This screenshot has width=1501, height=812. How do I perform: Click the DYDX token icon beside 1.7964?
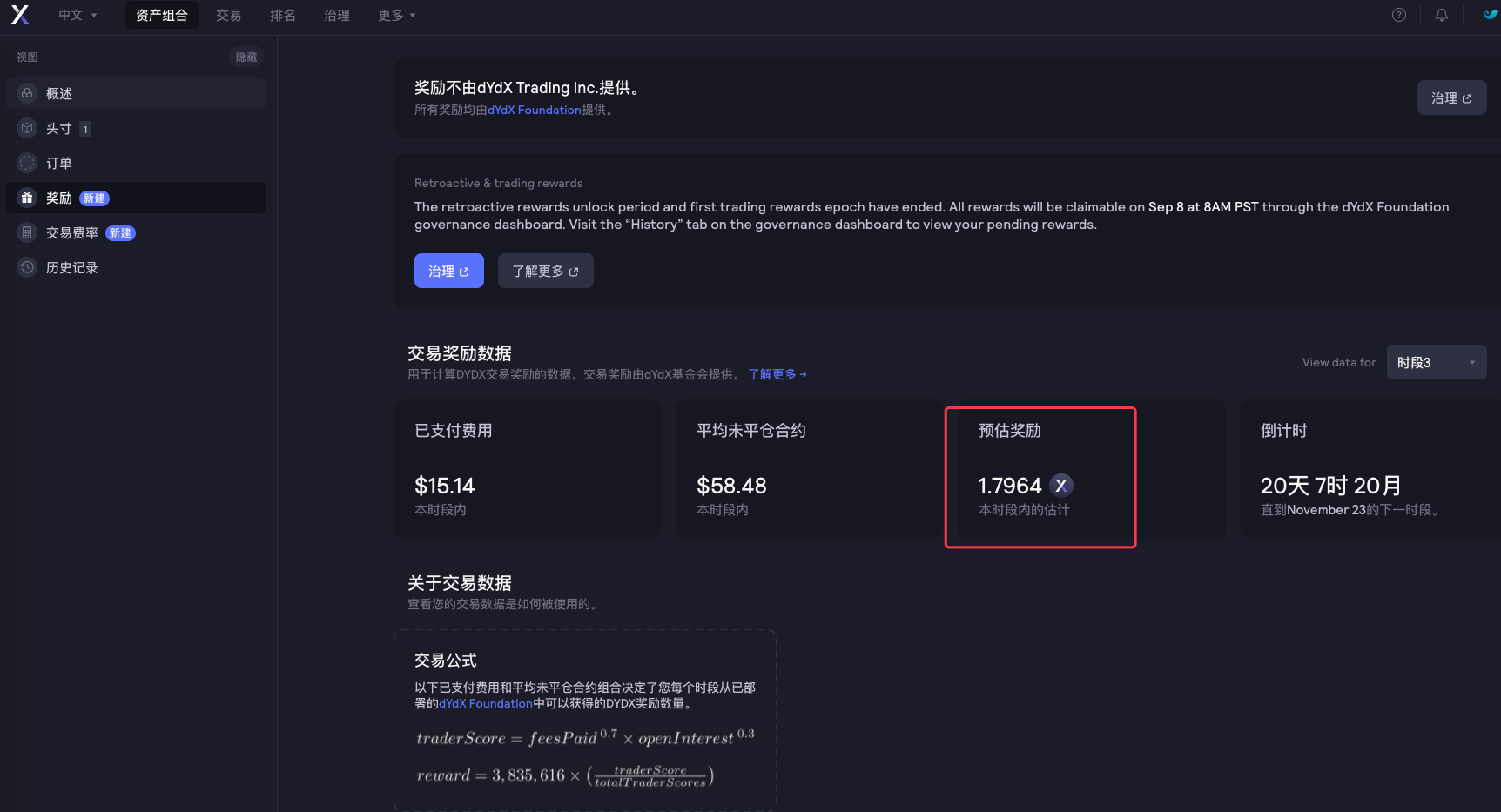tap(1060, 486)
